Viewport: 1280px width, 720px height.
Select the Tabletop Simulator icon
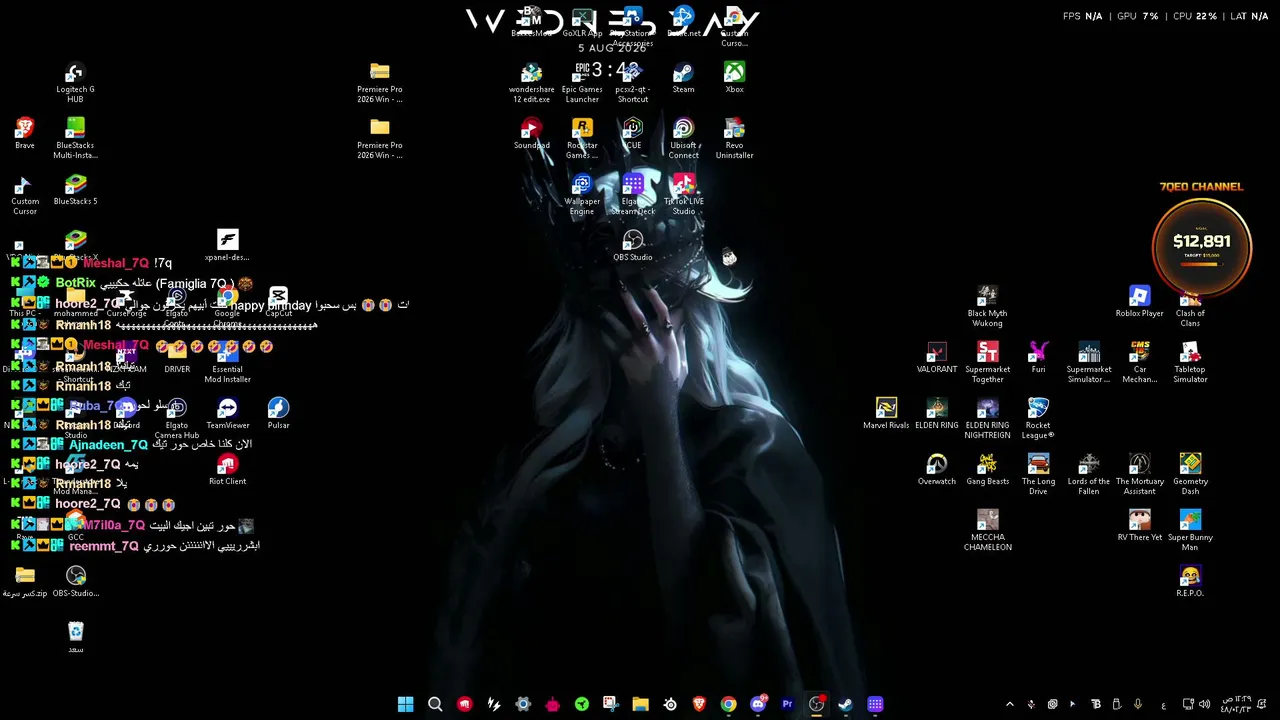1190,362
